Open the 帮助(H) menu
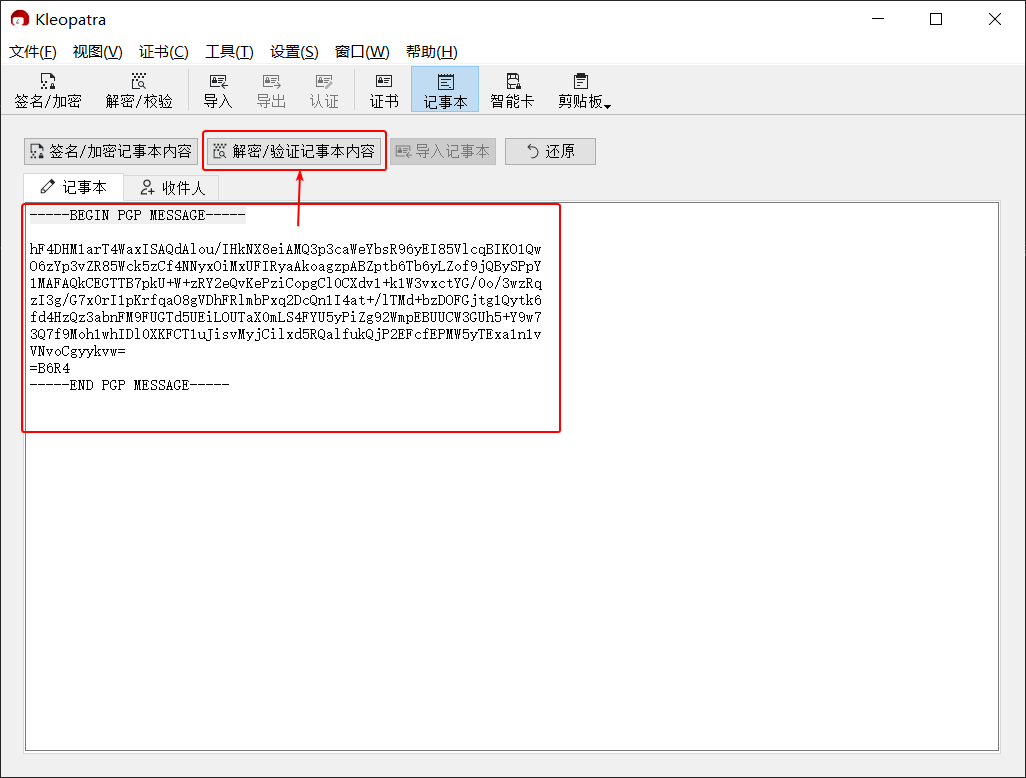 (431, 52)
